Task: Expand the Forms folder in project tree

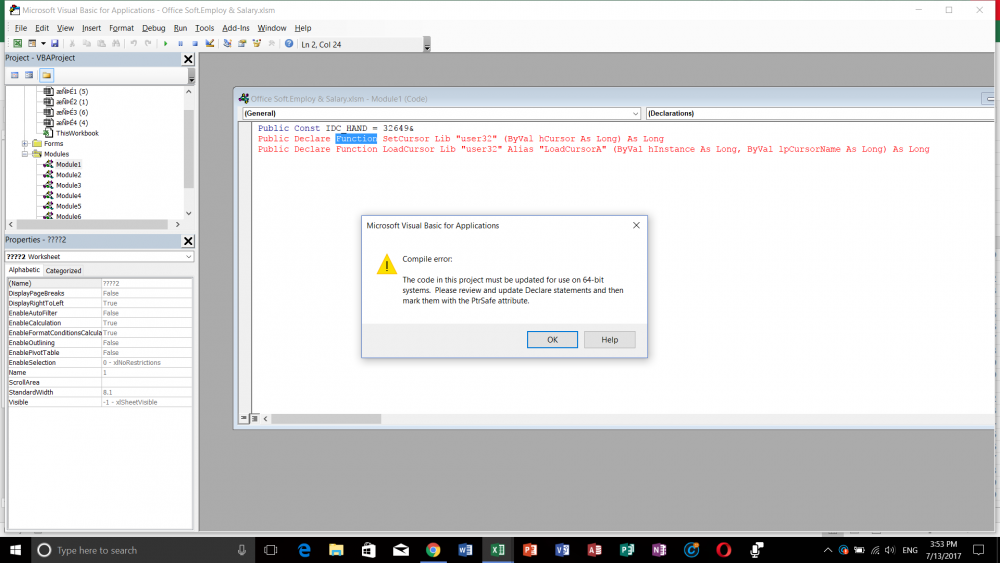Action: [x=25, y=144]
